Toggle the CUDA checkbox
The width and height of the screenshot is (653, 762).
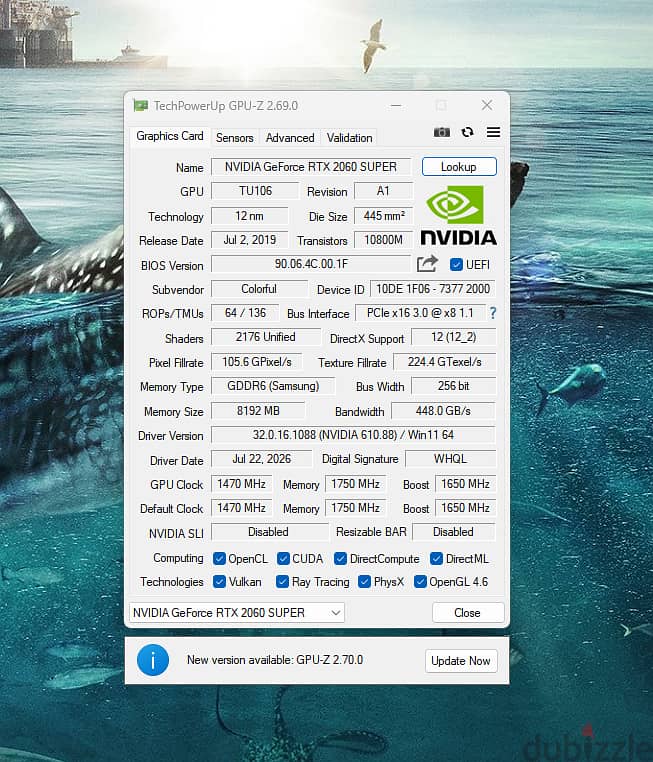pyautogui.click(x=283, y=558)
